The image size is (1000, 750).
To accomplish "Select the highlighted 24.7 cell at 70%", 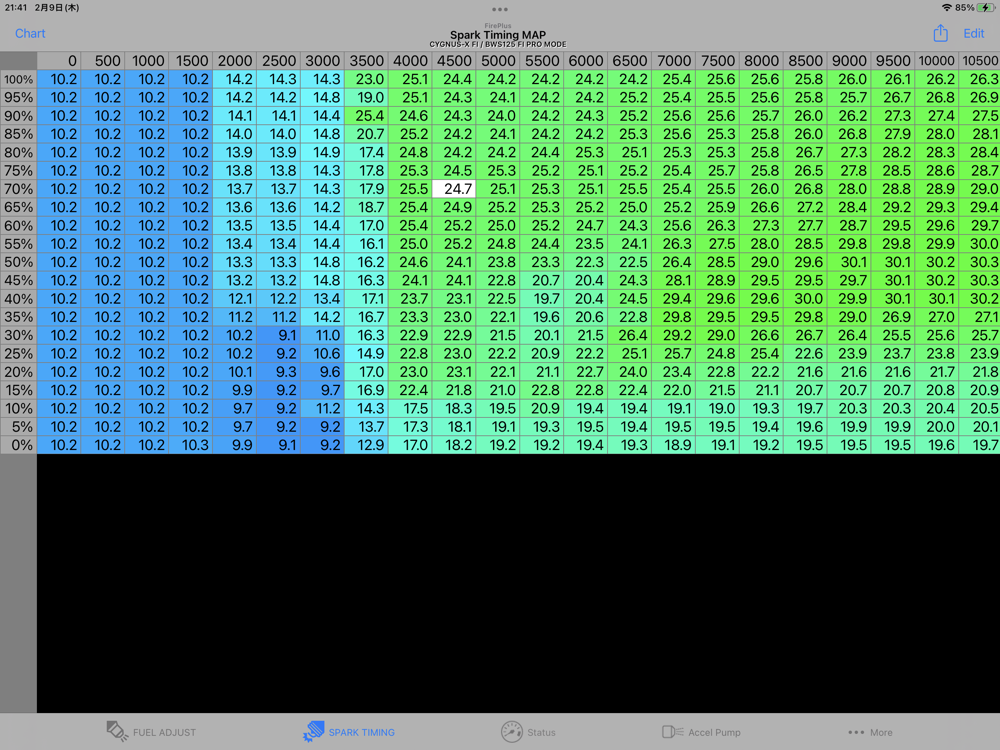I will click(454, 189).
